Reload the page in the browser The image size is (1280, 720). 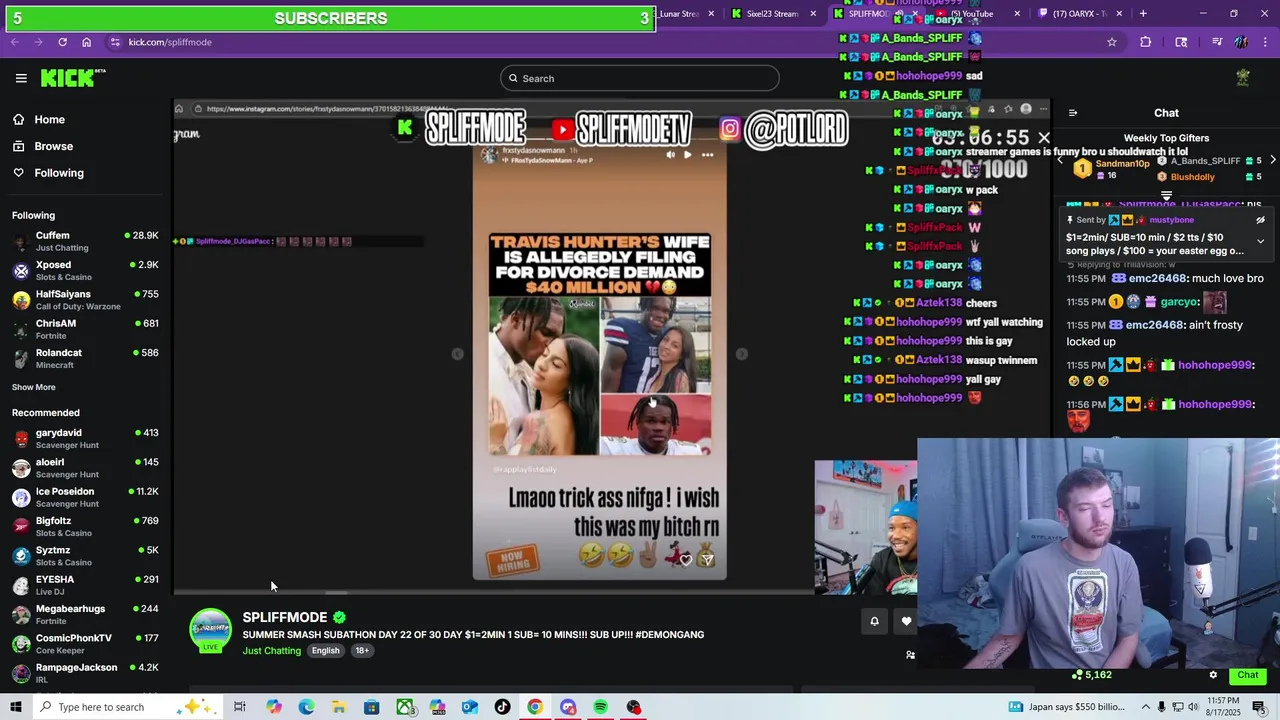tap(62, 42)
